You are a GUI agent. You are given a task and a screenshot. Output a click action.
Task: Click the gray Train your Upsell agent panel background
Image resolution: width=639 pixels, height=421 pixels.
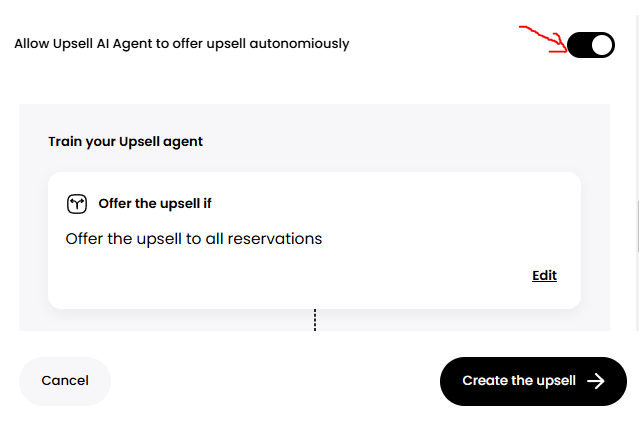click(314, 122)
